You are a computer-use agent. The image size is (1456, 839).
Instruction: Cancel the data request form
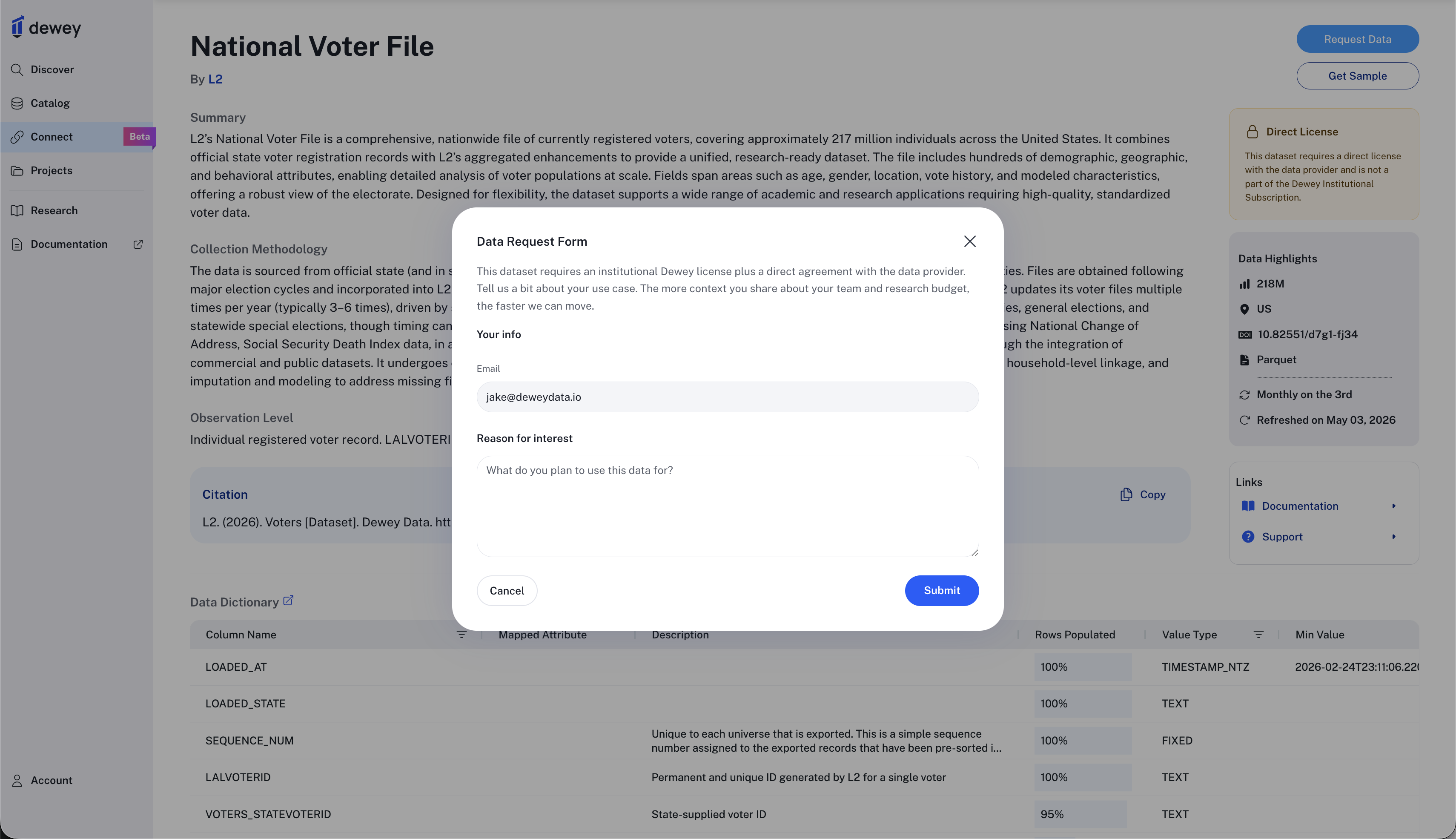507,591
